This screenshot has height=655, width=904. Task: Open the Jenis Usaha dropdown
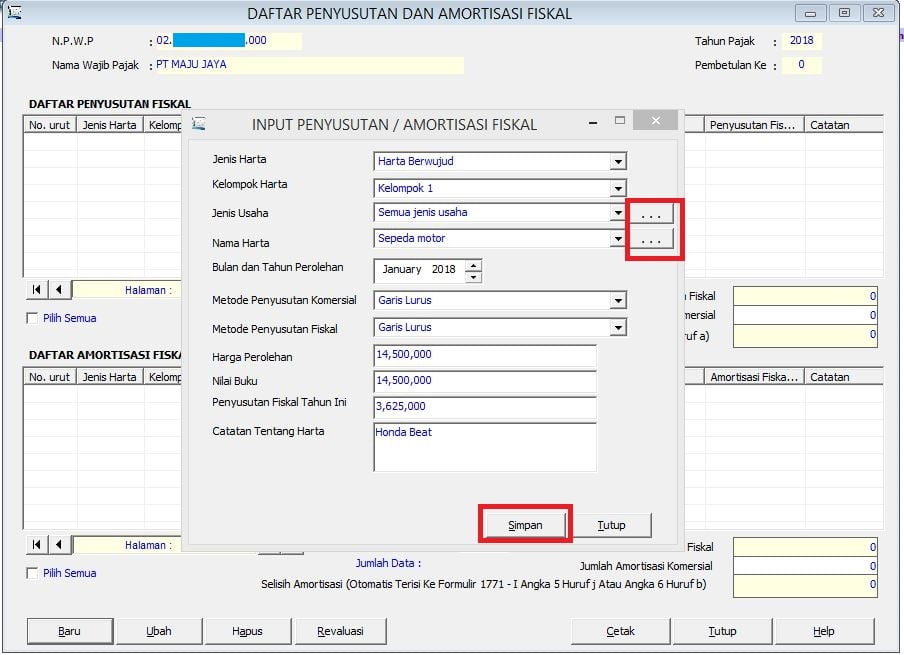point(618,213)
